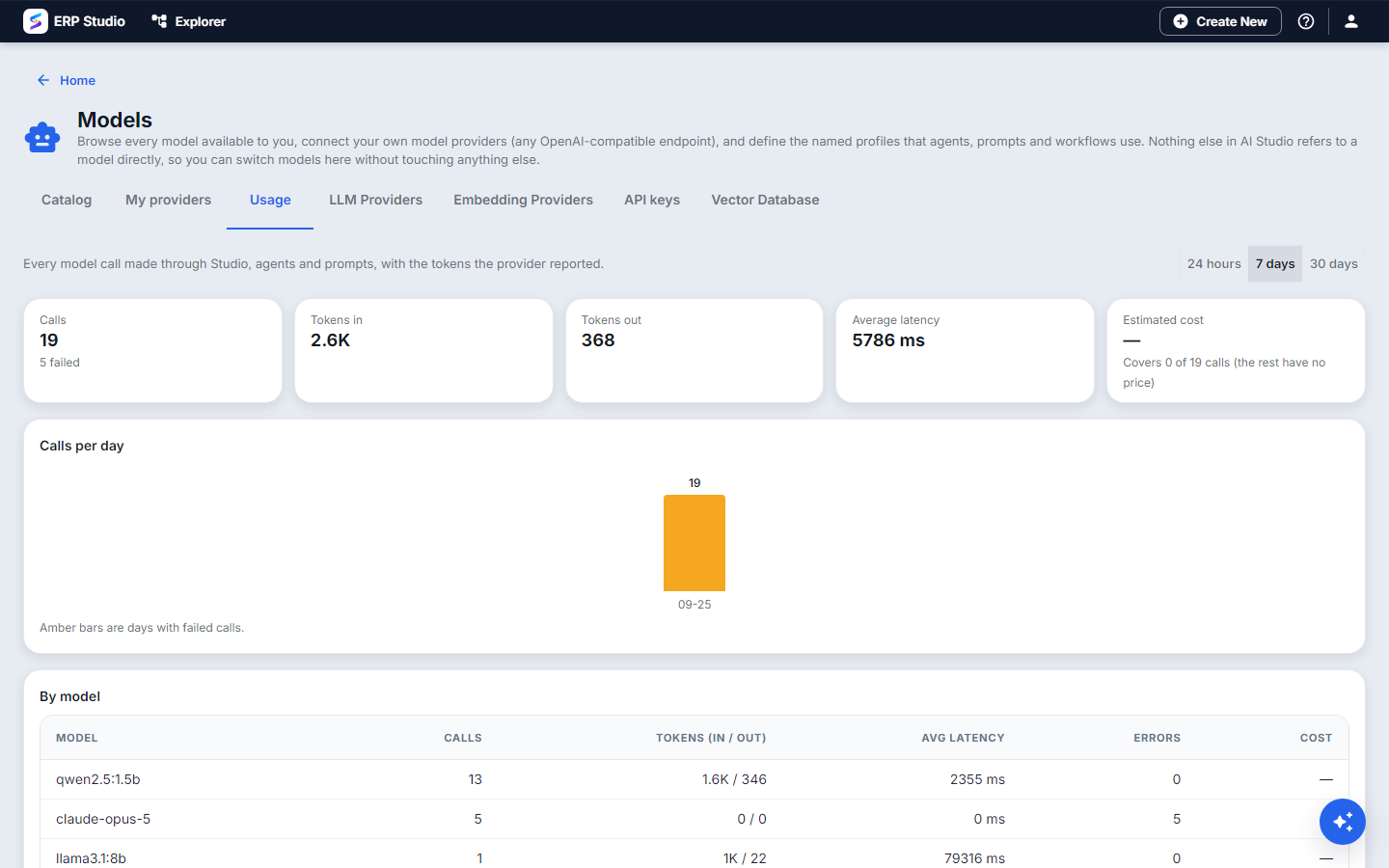1389x868 pixels.
Task: Click the ERP Studio logo icon
Action: (36, 21)
